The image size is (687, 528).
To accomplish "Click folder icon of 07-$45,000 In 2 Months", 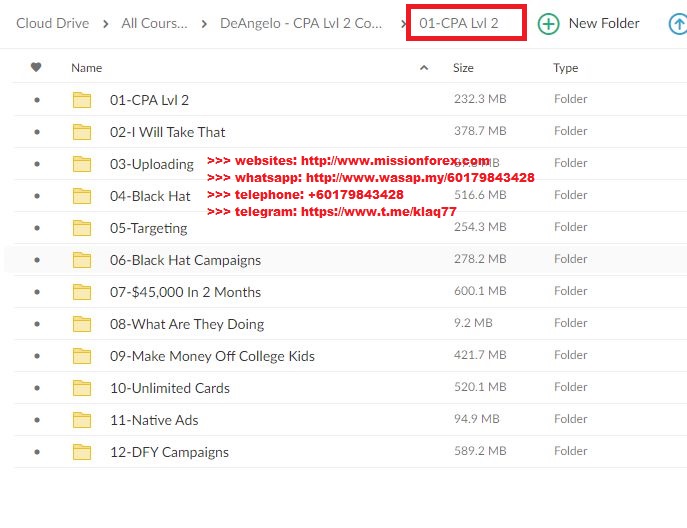I will (82, 292).
